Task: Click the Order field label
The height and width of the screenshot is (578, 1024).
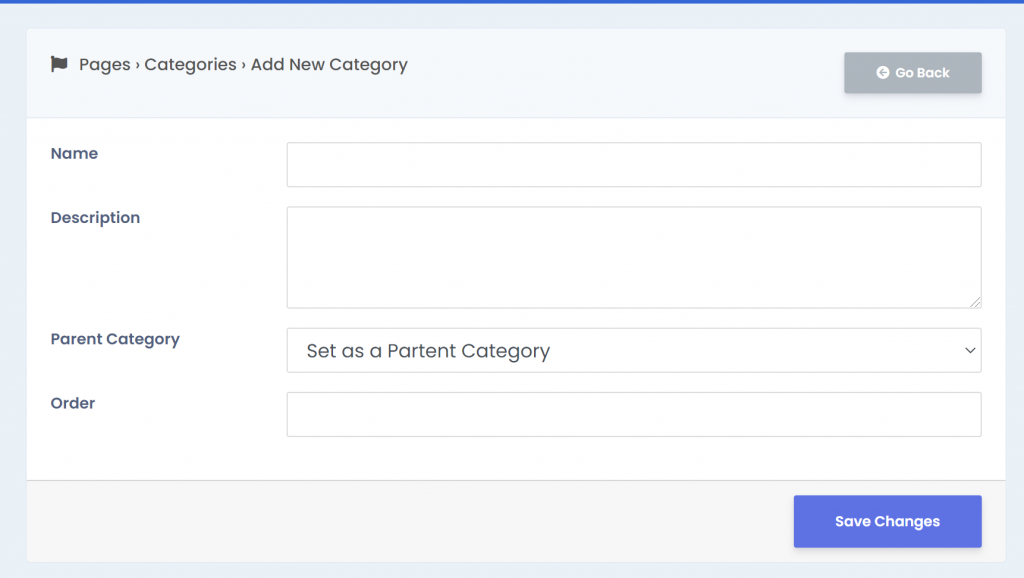Action: [73, 403]
